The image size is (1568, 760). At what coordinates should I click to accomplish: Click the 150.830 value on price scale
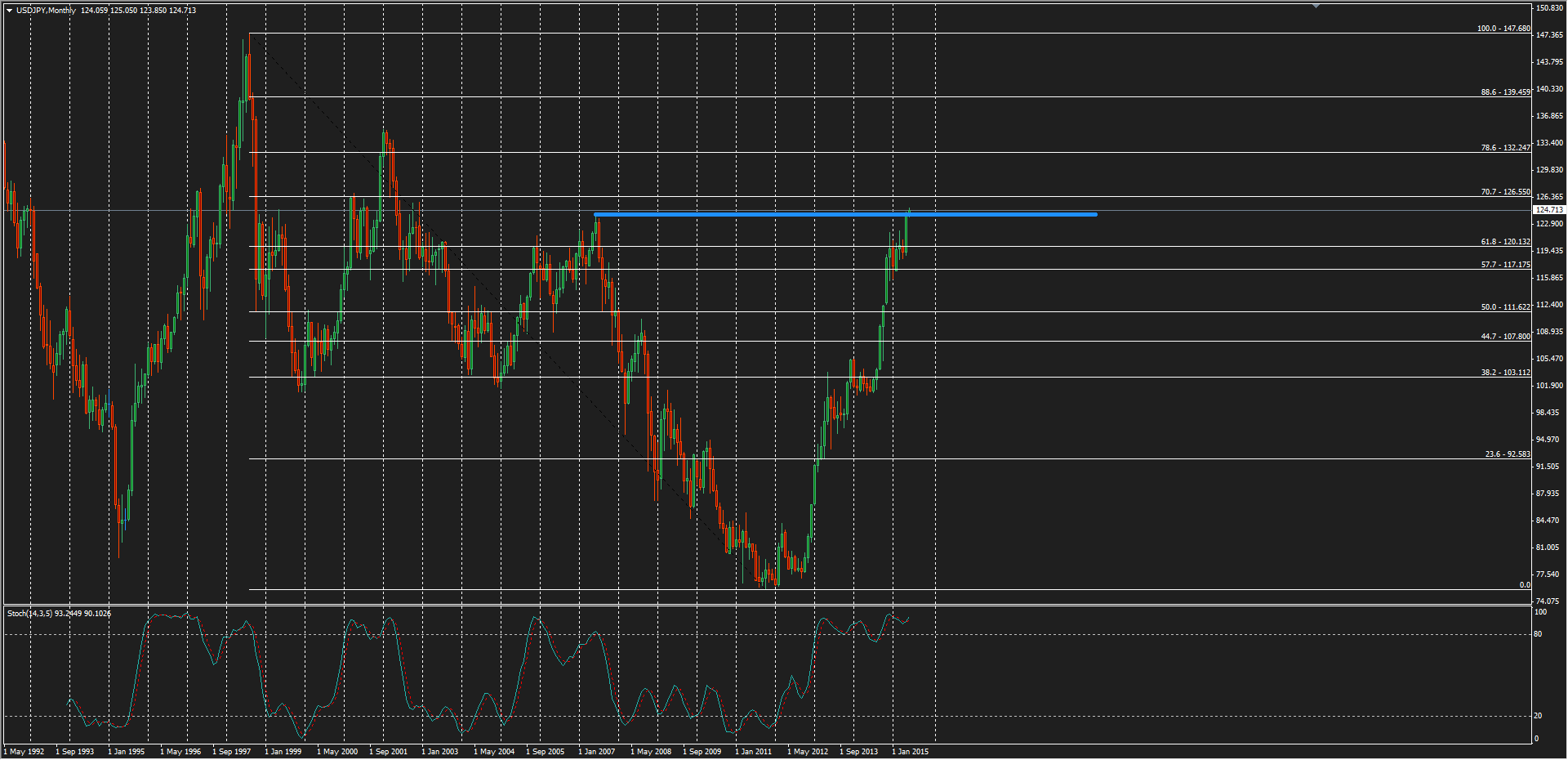(x=1549, y=8)
